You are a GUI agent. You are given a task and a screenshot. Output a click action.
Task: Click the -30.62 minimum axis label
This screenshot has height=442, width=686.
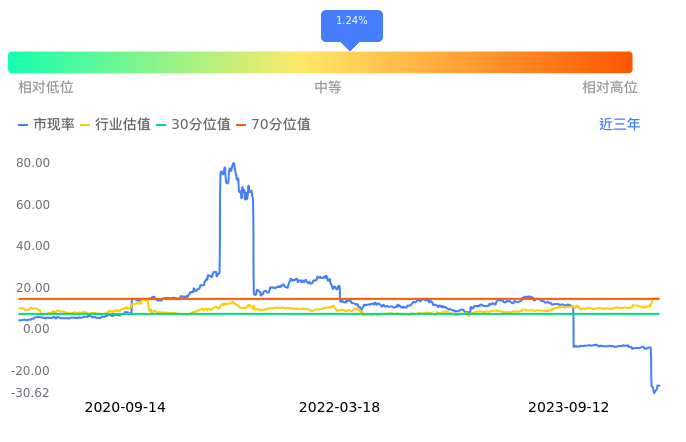coord(31,393)
